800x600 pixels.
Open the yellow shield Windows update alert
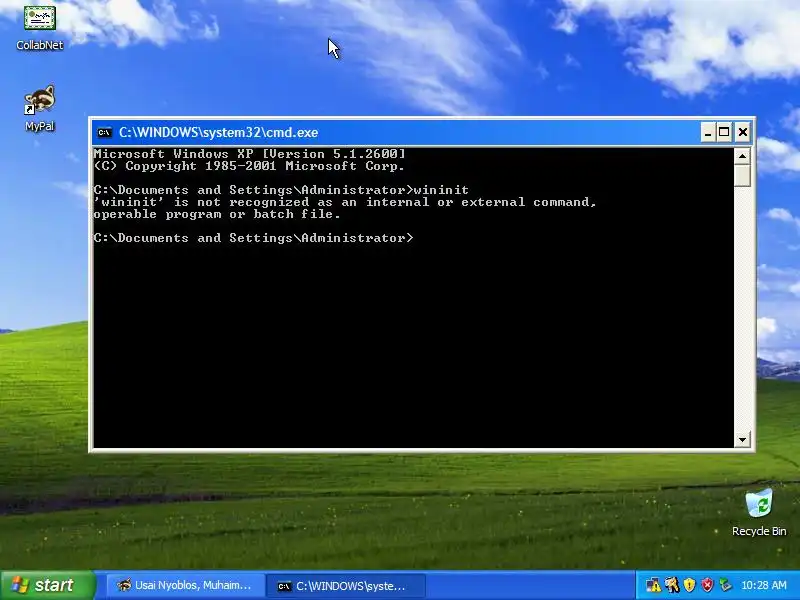click(689, 585)
